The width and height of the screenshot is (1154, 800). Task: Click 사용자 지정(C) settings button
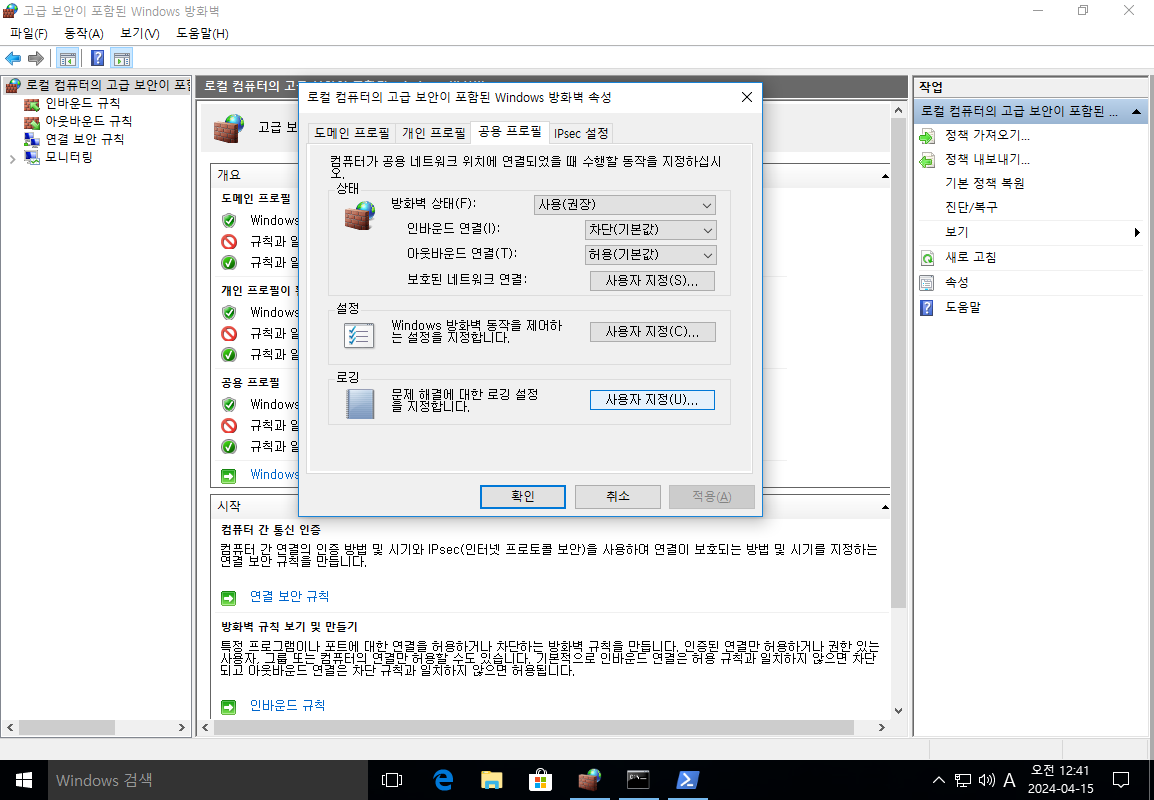pyautogui.click(x=652, y=333)
